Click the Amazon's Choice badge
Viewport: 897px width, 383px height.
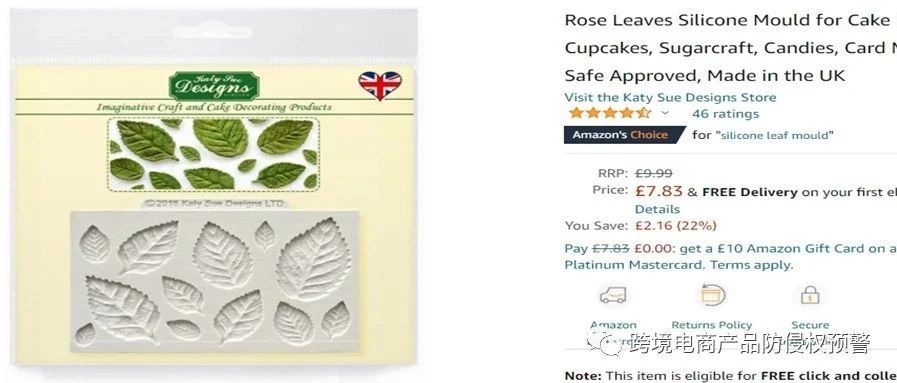[x=624, y=135]
